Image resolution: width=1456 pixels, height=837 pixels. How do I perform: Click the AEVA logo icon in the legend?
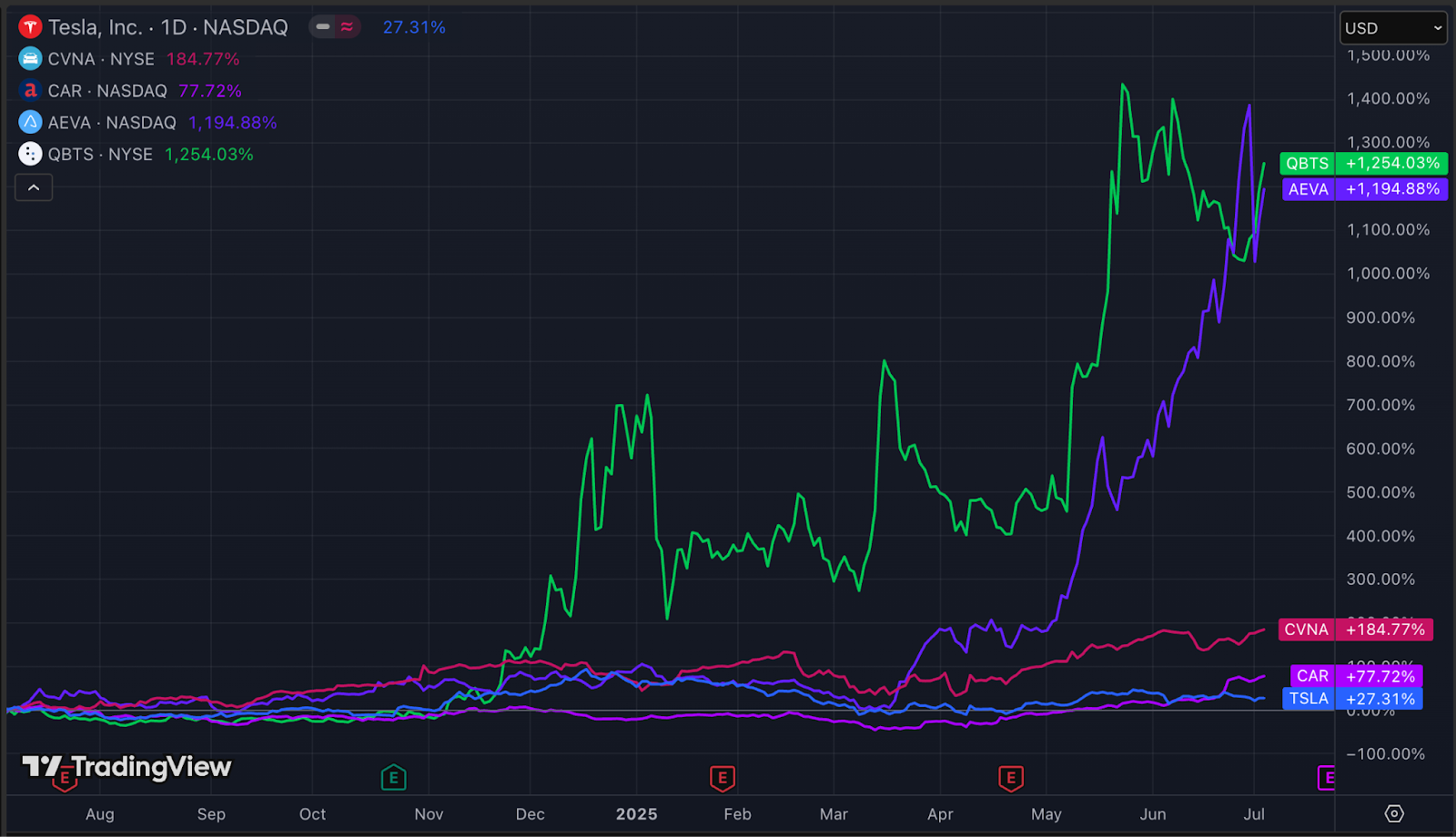point(30,122)
